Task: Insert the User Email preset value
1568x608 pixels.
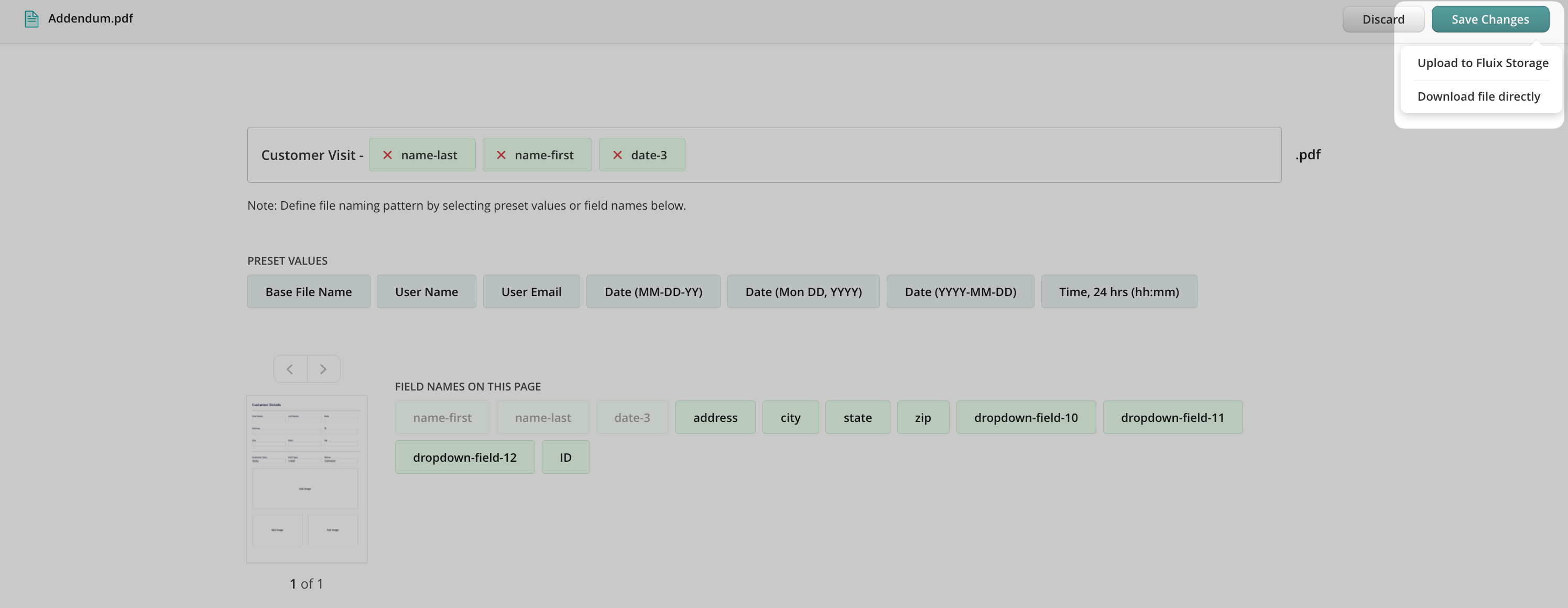Action: pyautogui.click(x=531, y=291)
